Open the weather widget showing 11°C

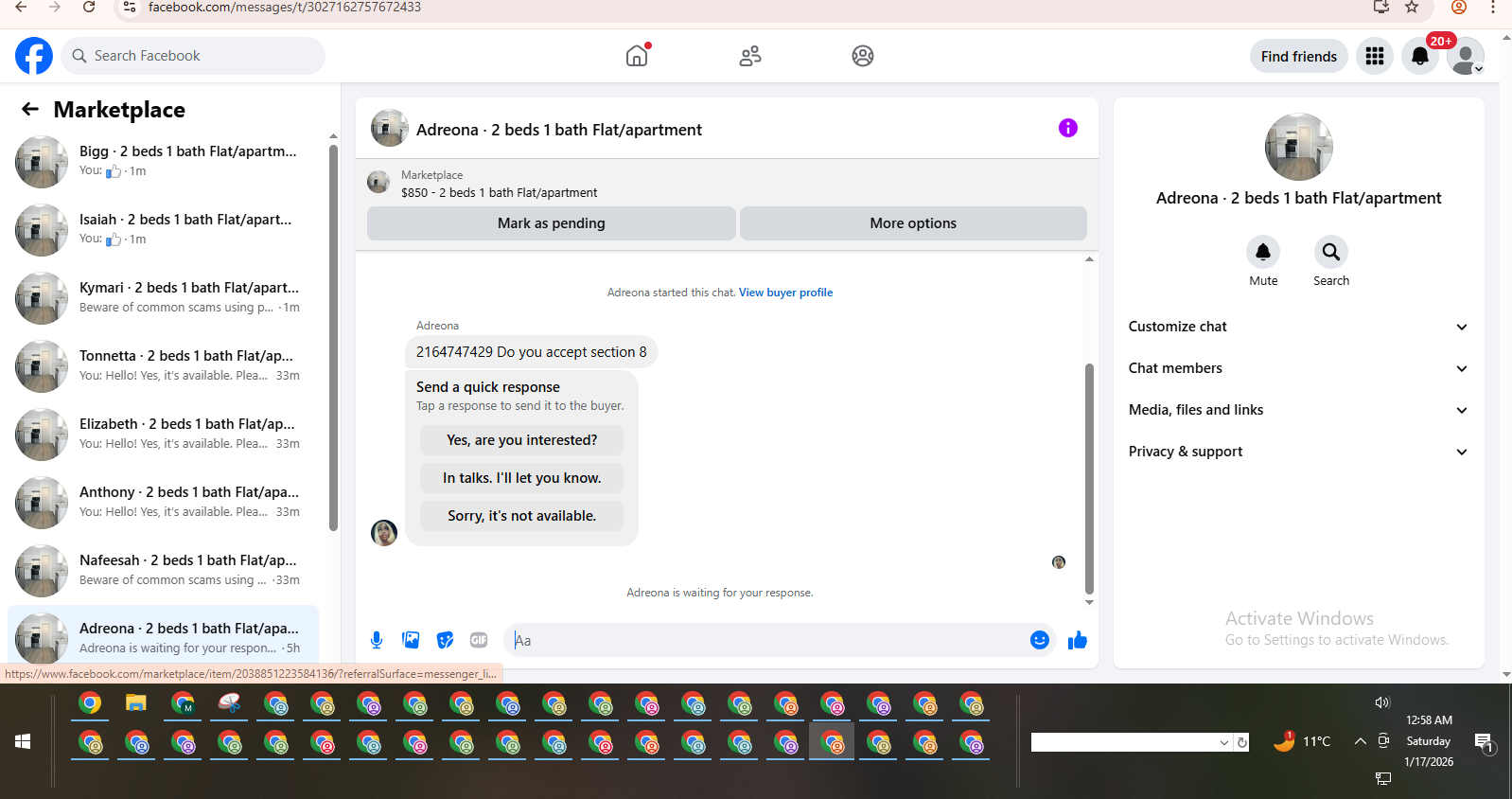1302,741
